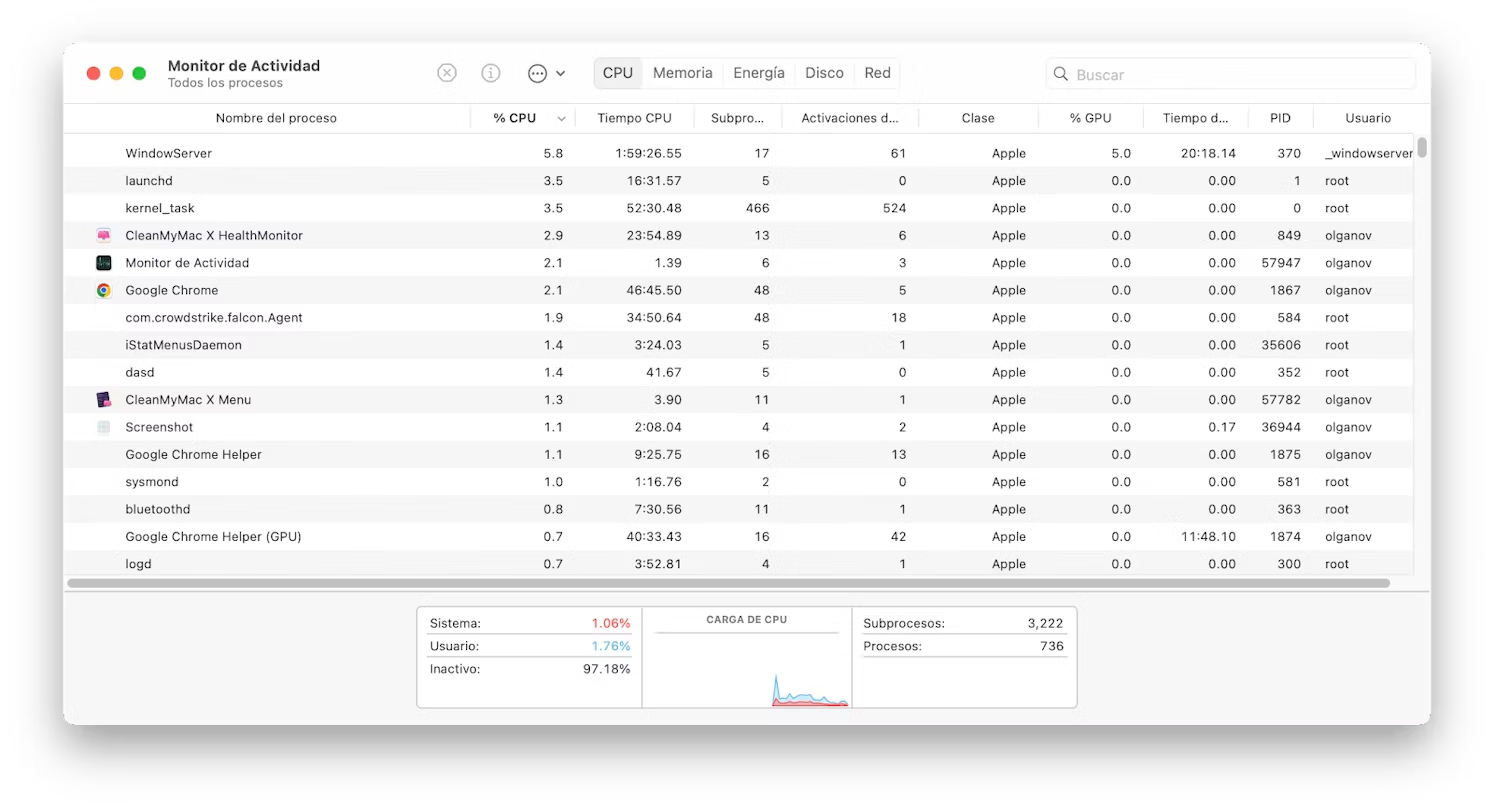The image size is (1494, 809).
Task: Switch to the CPU tab
Action: click(x=618, y=73)
